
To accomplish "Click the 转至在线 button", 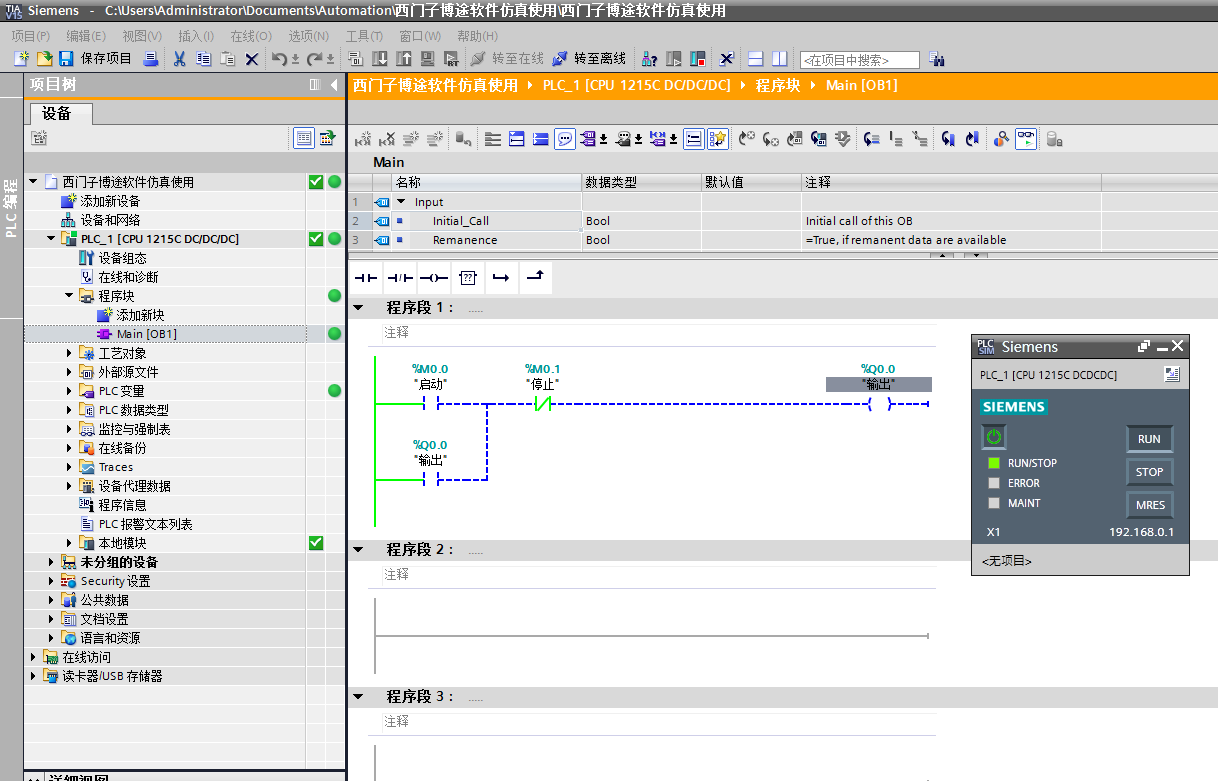I will point(507,59).
